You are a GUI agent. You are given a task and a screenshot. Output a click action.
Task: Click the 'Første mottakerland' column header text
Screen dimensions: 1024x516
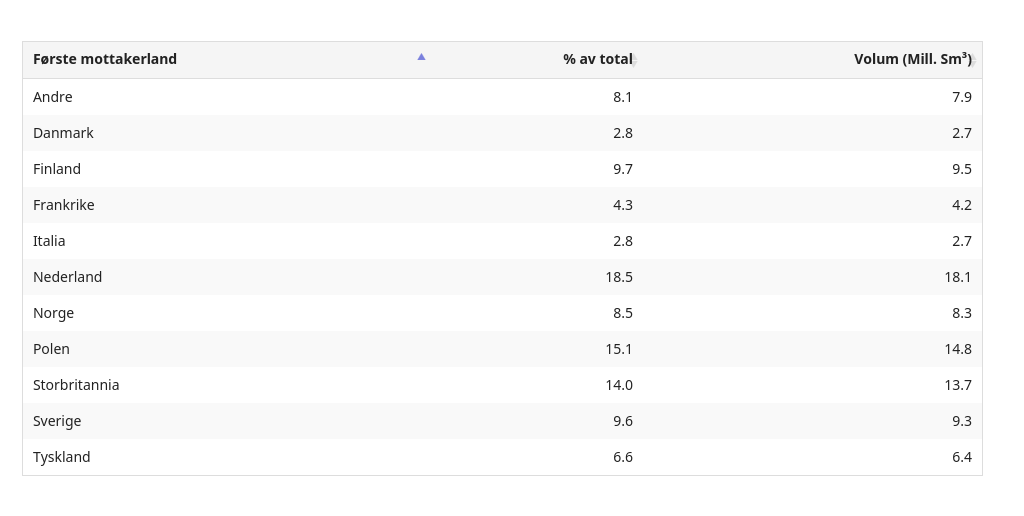[105, 59]
